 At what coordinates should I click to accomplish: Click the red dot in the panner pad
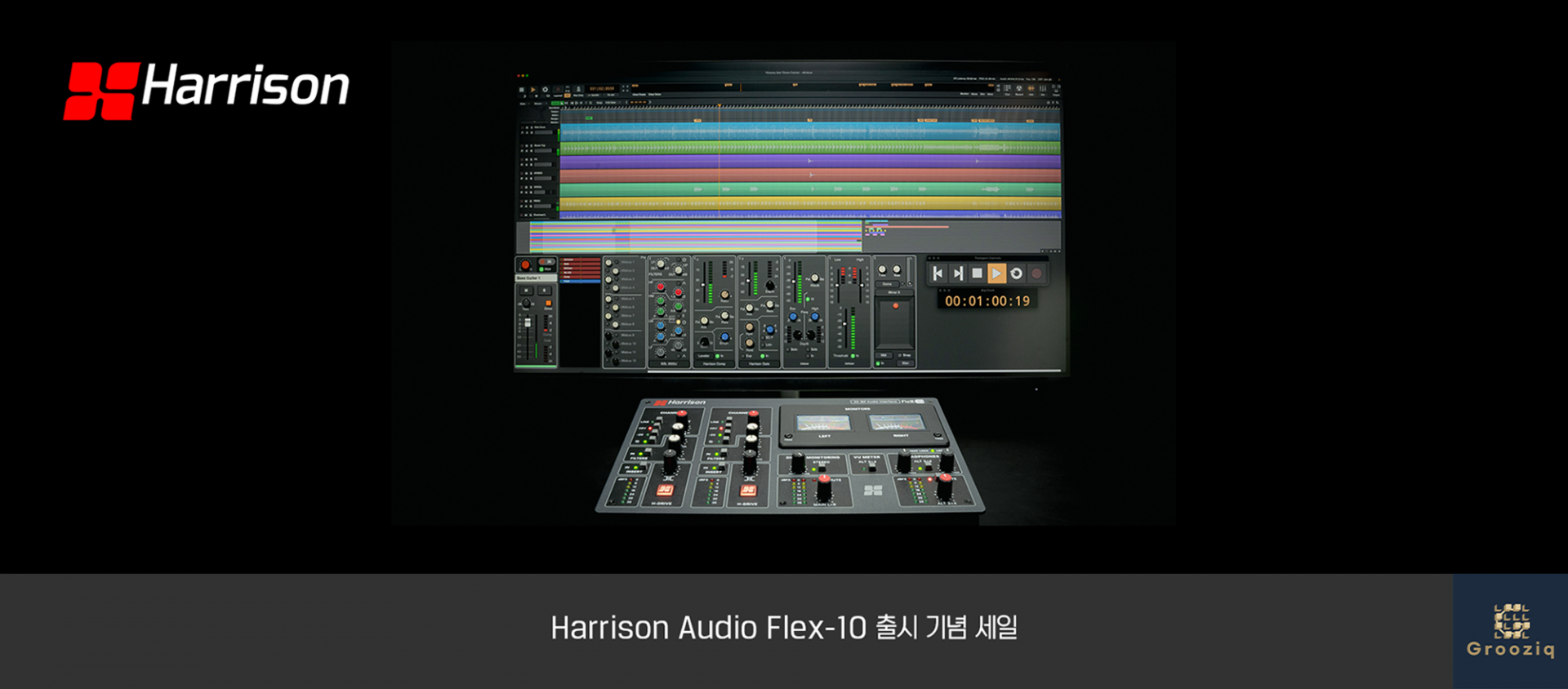point(896,306)
